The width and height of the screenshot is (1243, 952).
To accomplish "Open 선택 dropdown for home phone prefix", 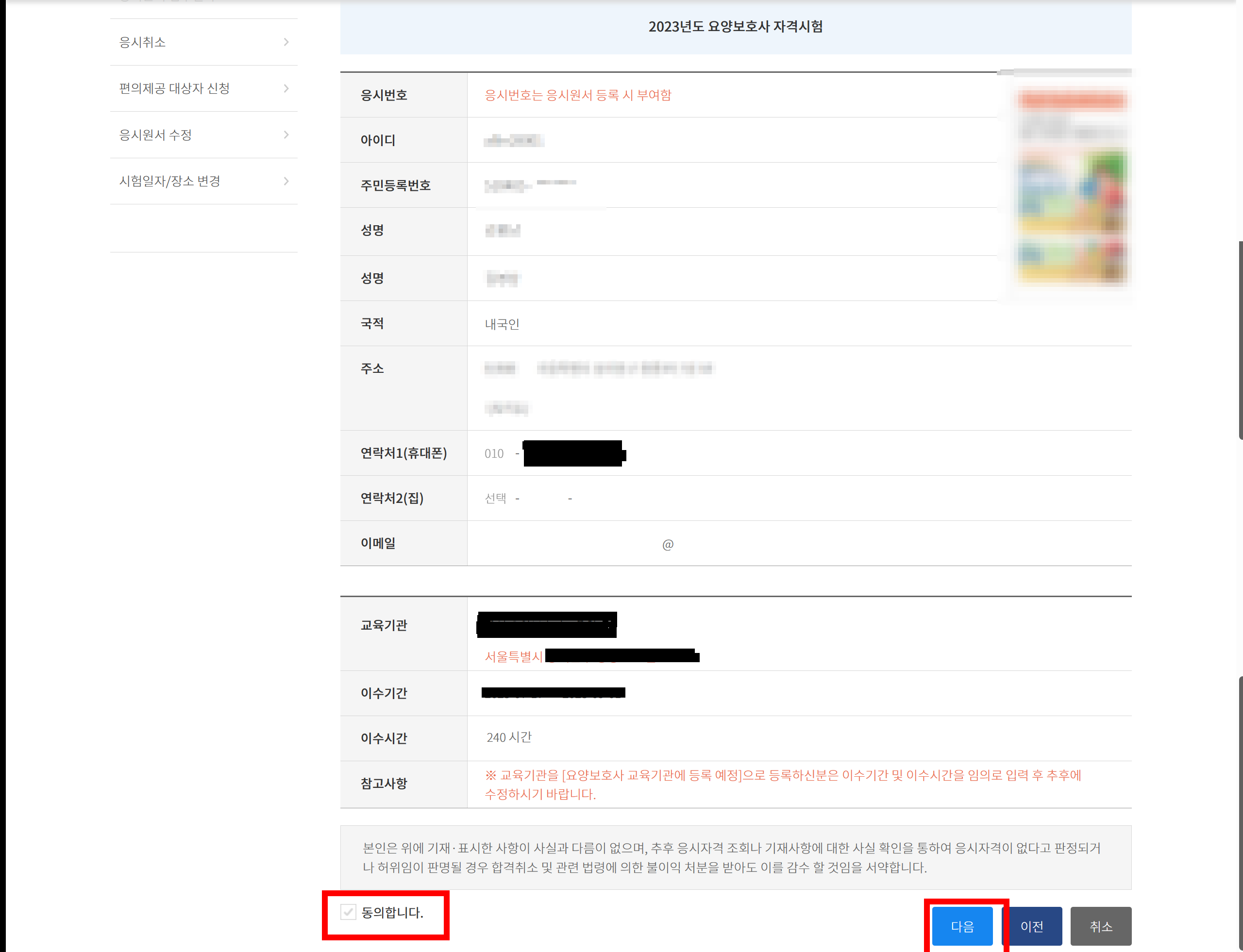I will point(495,499).
